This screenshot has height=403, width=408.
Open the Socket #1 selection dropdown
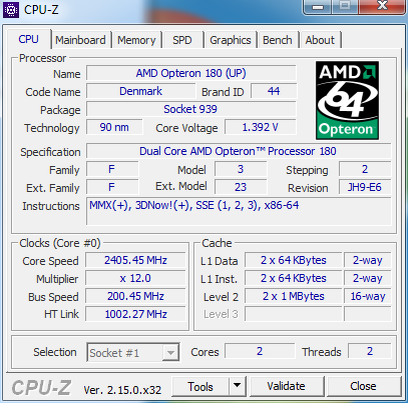point(133,352)
